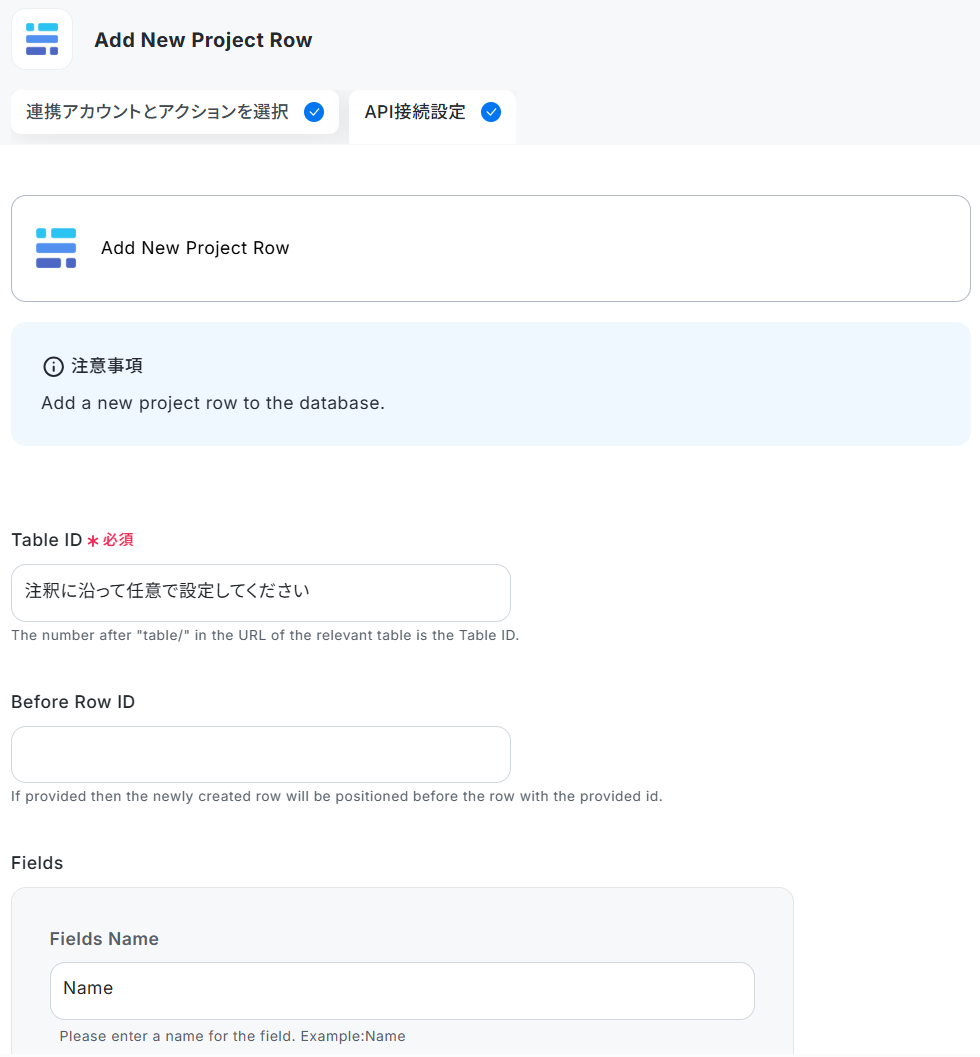
Task: Click the Fields Name label
Action: (x=104, y=938)
